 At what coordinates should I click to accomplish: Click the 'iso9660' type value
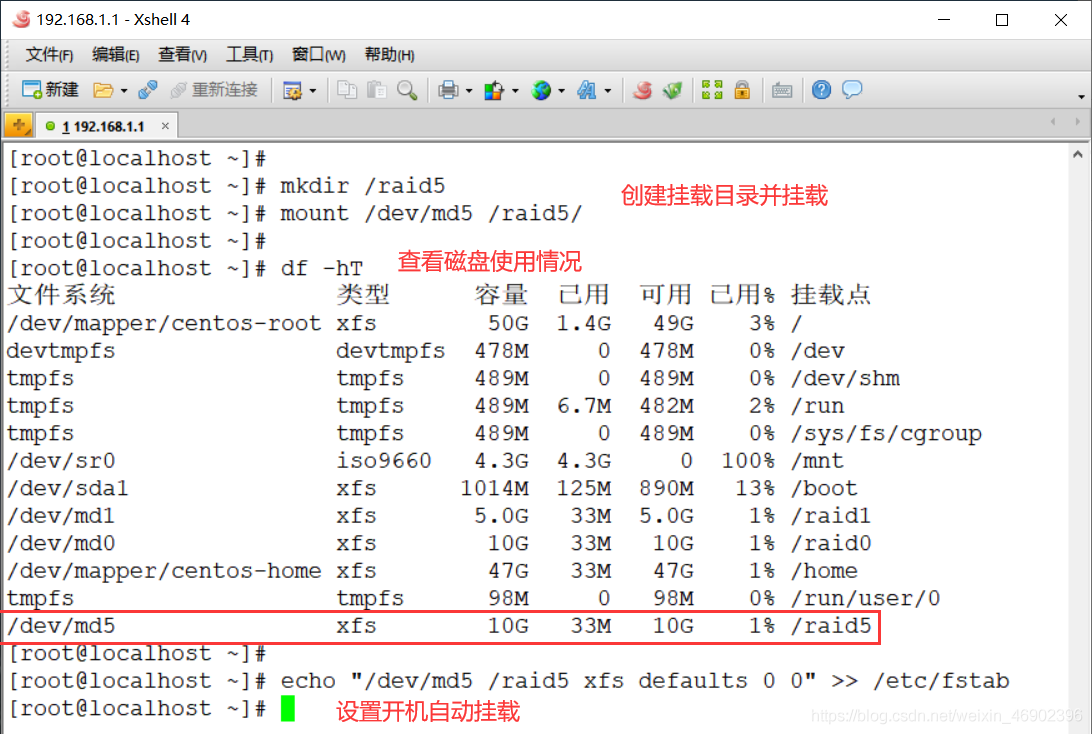click(384, 461)
